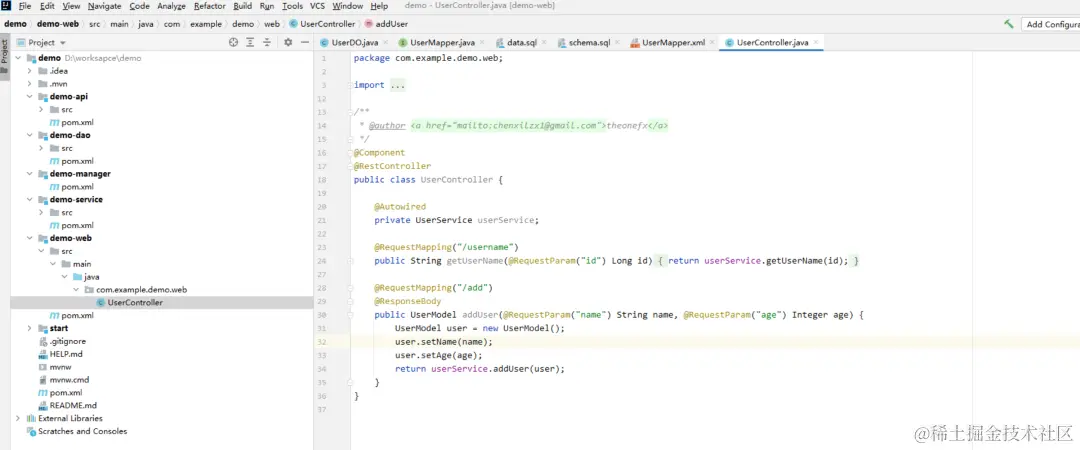Open the Build menu
Screen dimensions: 1080x450
[x=242, y=6]
